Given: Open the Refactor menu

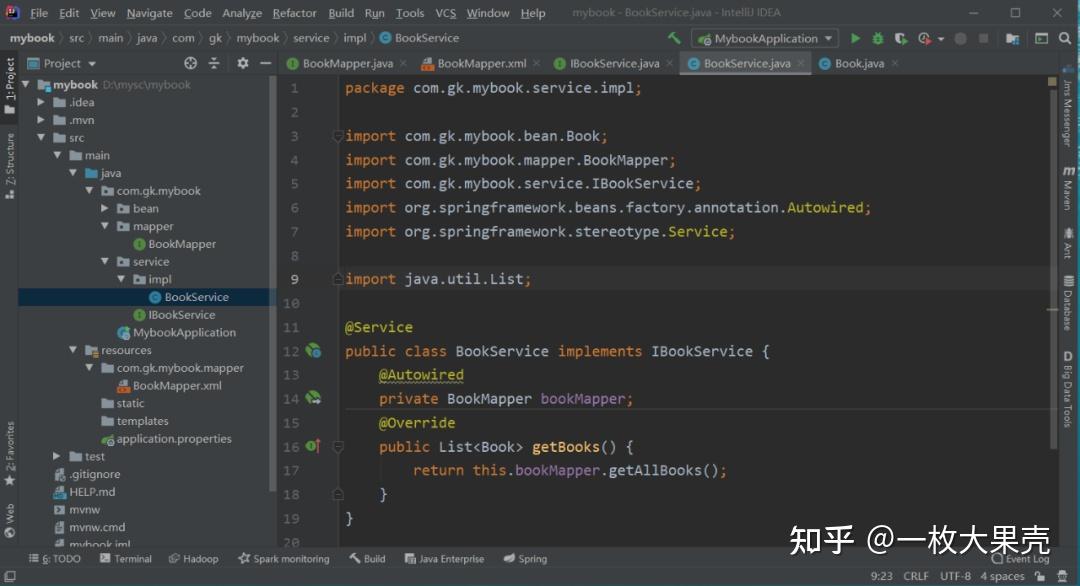Looking at the screenshot, I should 294,12.
